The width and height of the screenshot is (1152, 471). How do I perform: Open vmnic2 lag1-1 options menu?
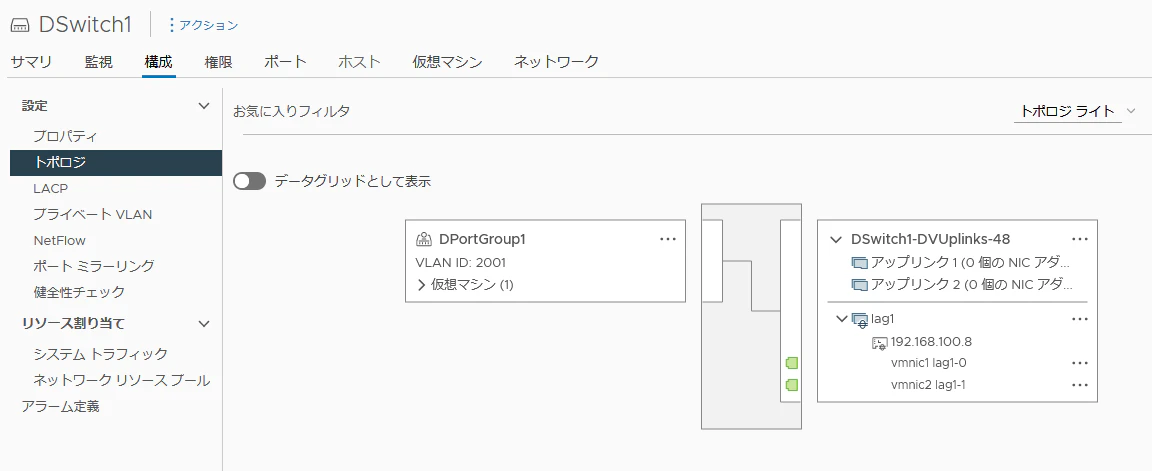1079,384
